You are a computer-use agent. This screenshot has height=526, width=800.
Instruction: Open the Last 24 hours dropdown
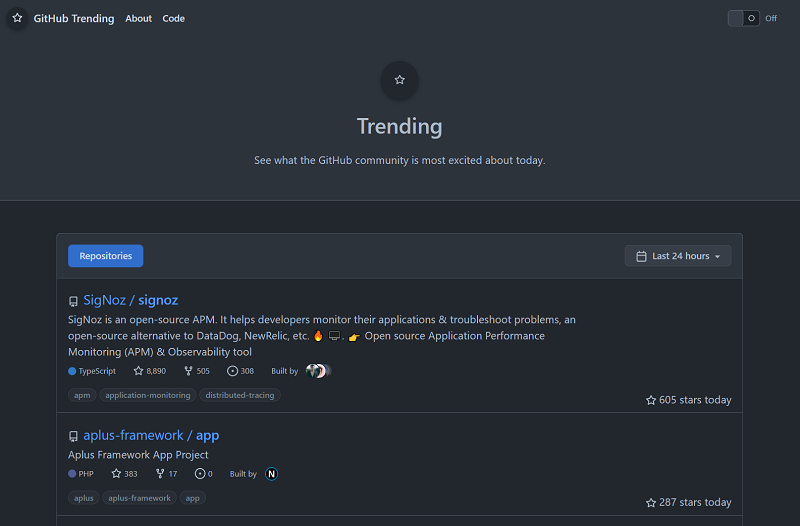pos(678,256)
